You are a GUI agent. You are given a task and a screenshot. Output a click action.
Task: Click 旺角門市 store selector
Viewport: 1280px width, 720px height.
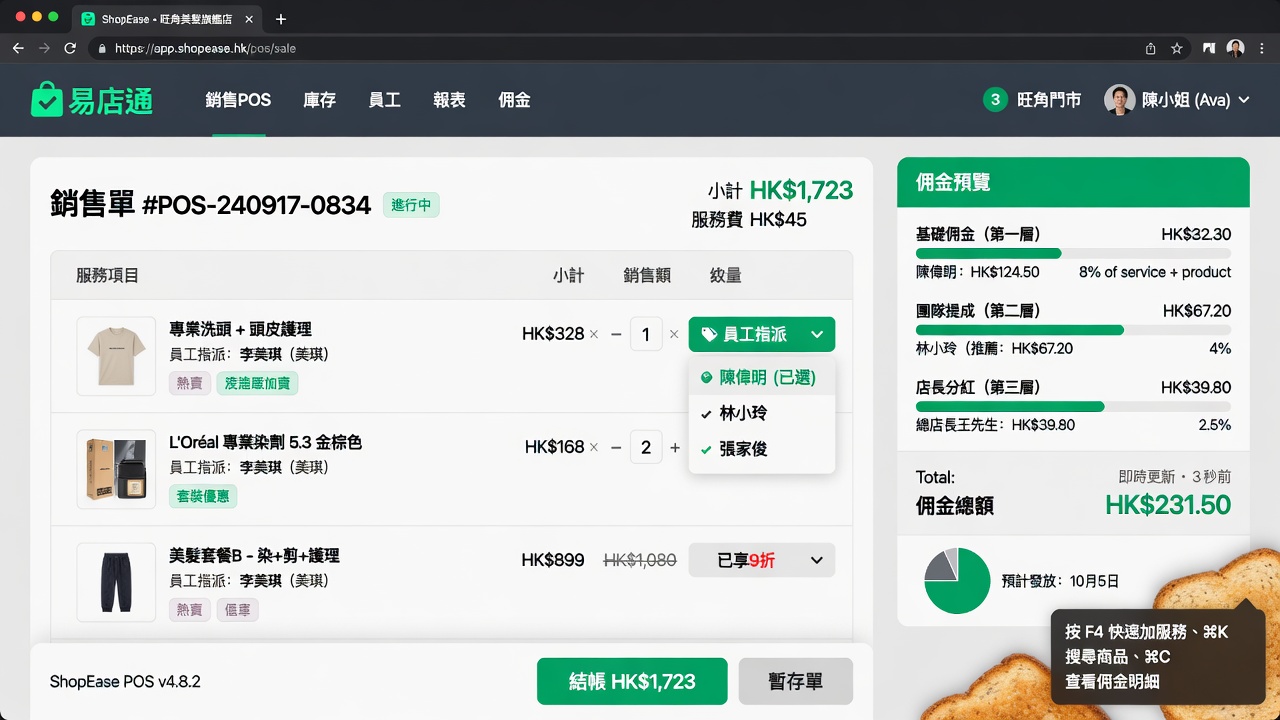(x=1049, y=100)
